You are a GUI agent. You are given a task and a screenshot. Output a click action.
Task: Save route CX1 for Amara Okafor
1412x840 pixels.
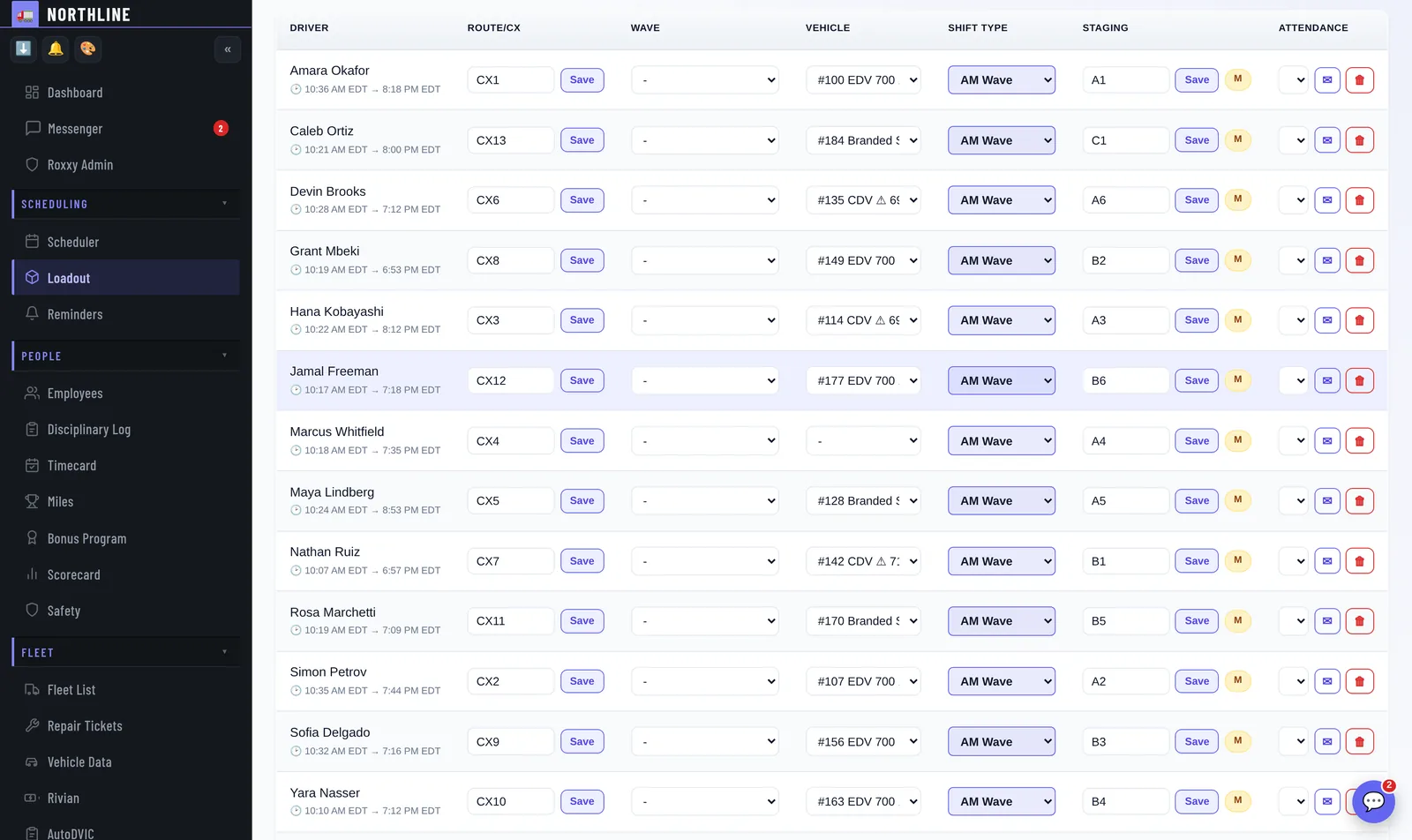(x=582, y=80)
